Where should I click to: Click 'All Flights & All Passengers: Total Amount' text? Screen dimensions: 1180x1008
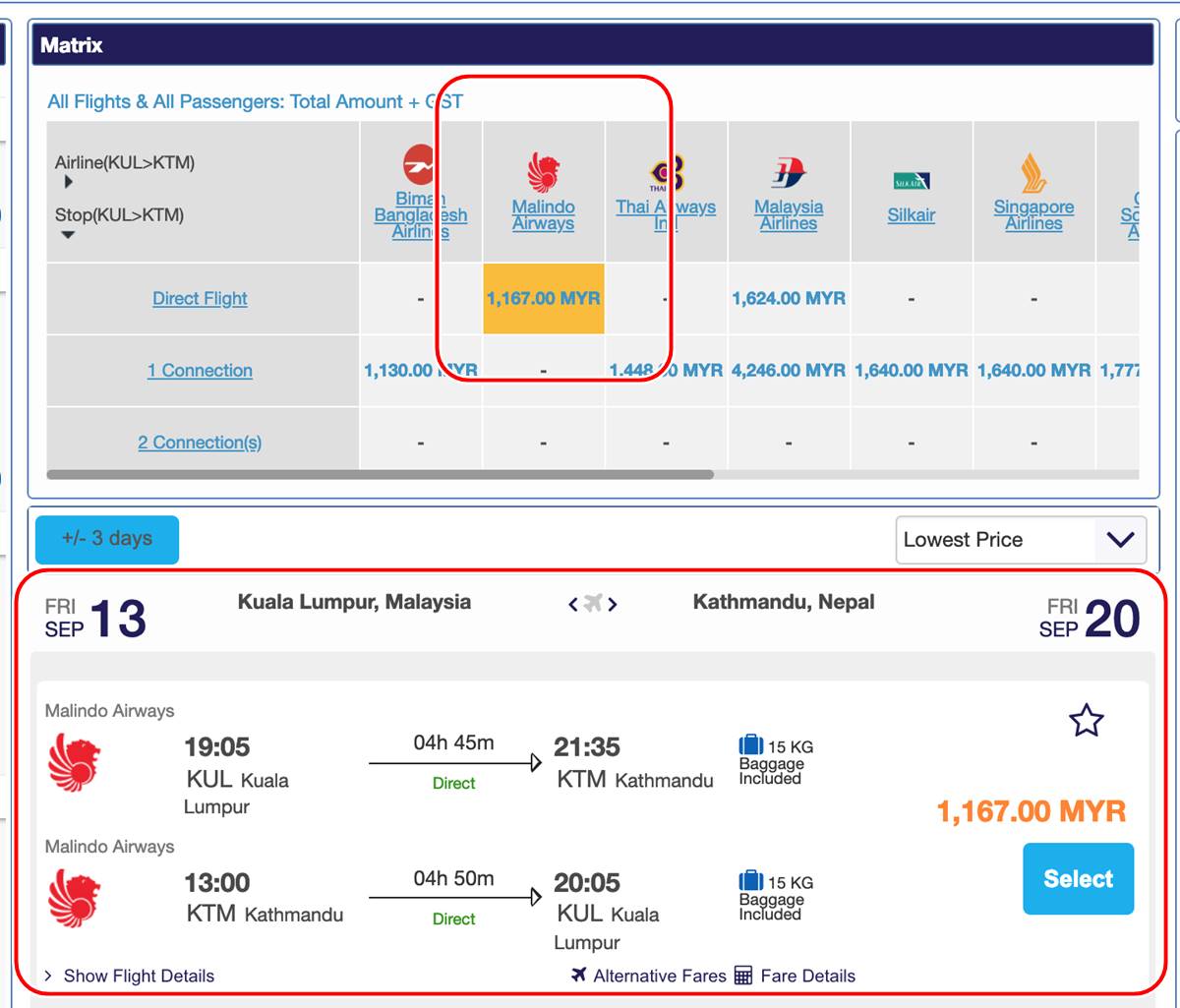point(225,102)
